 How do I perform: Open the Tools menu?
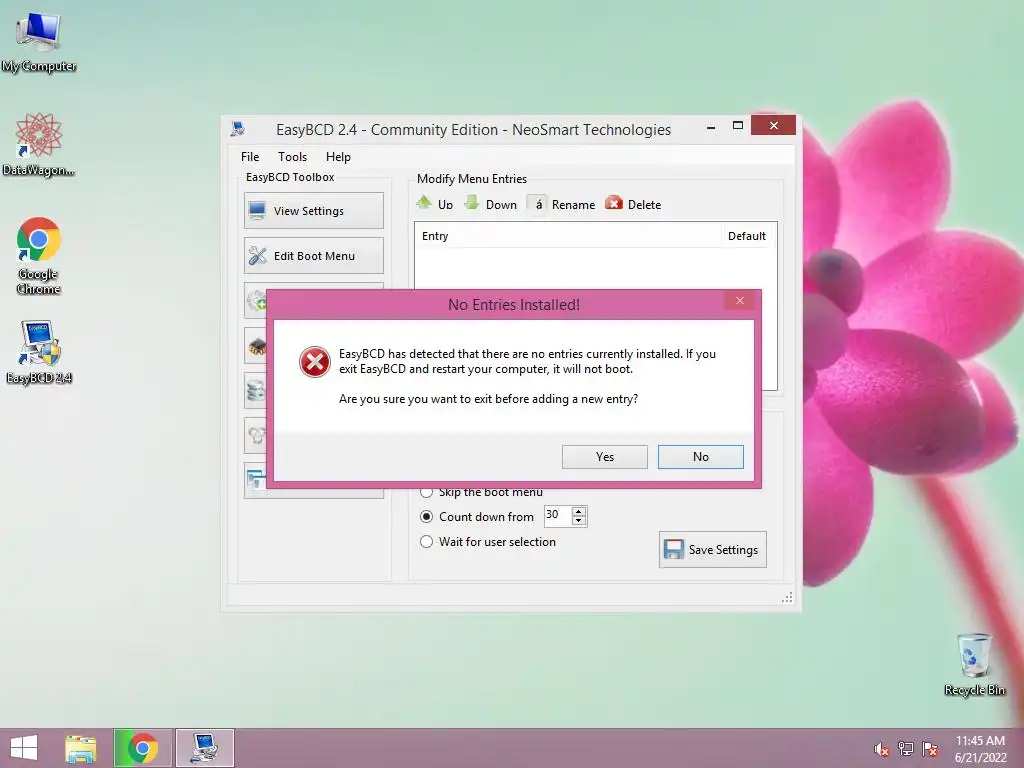(292, 157)
